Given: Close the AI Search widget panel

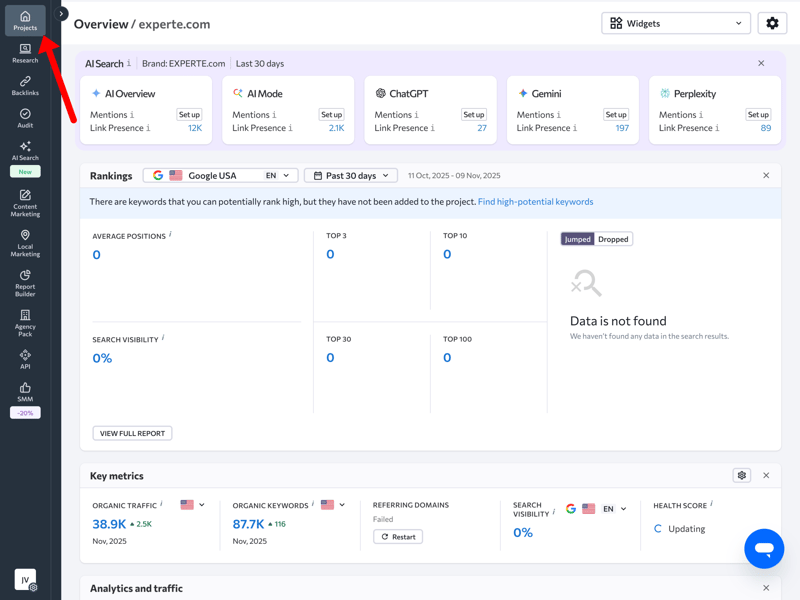Looking at the screenshot, I should pyautogui.click(x=761, y=63).
